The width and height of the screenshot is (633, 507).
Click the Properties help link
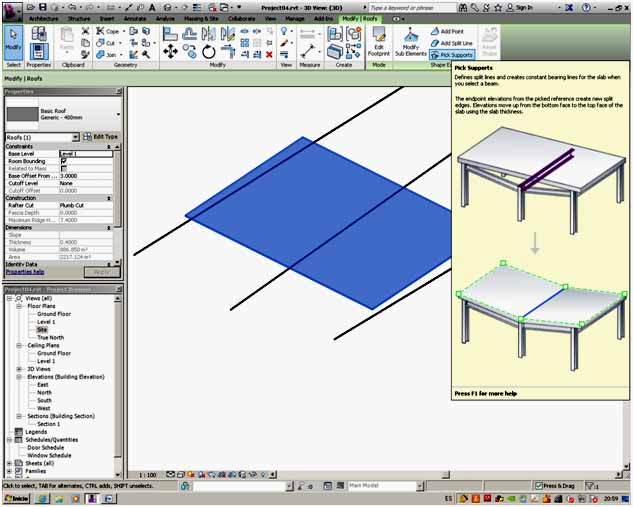point(25,271)
